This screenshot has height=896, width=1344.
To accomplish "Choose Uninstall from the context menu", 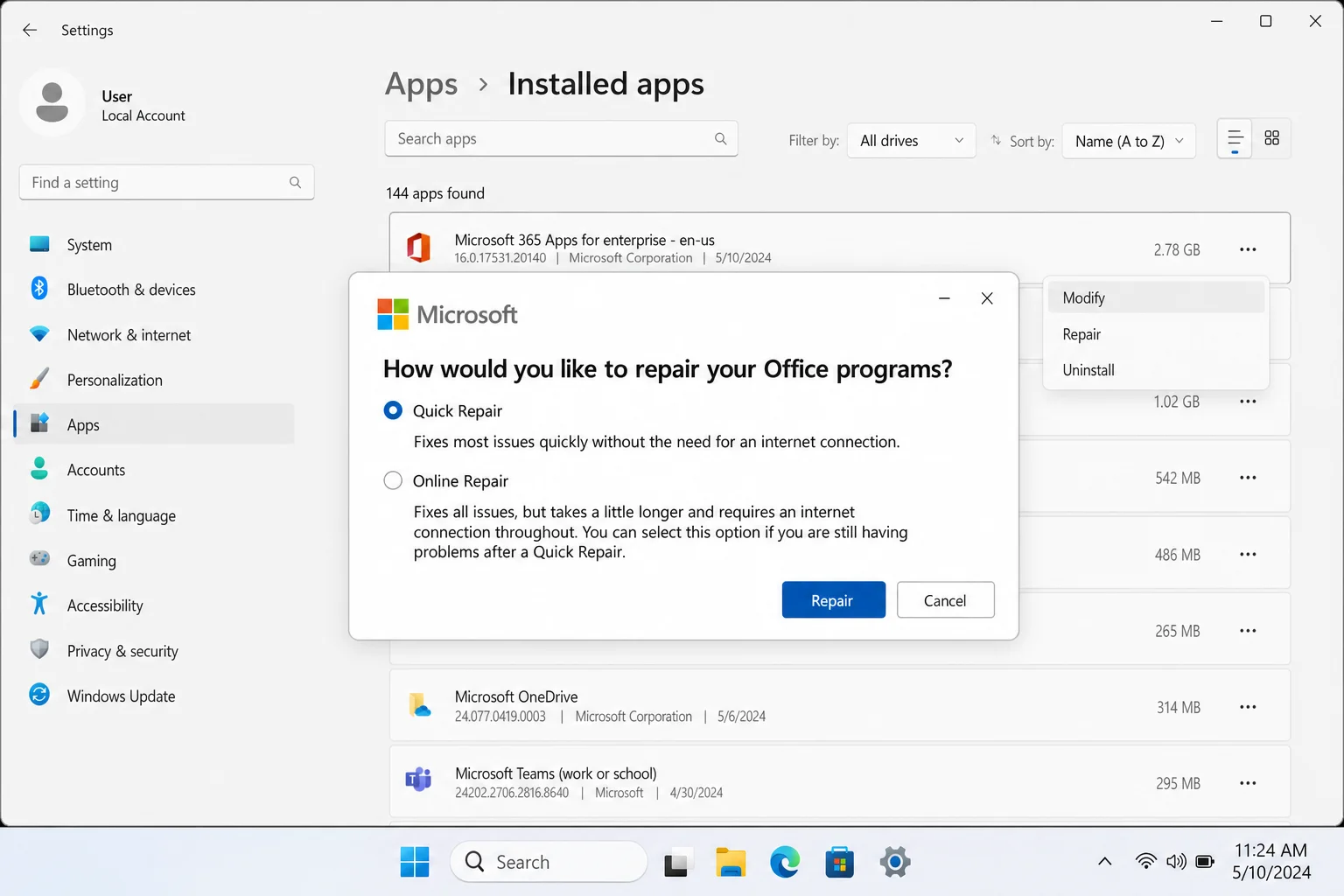I will [1156, 370].
